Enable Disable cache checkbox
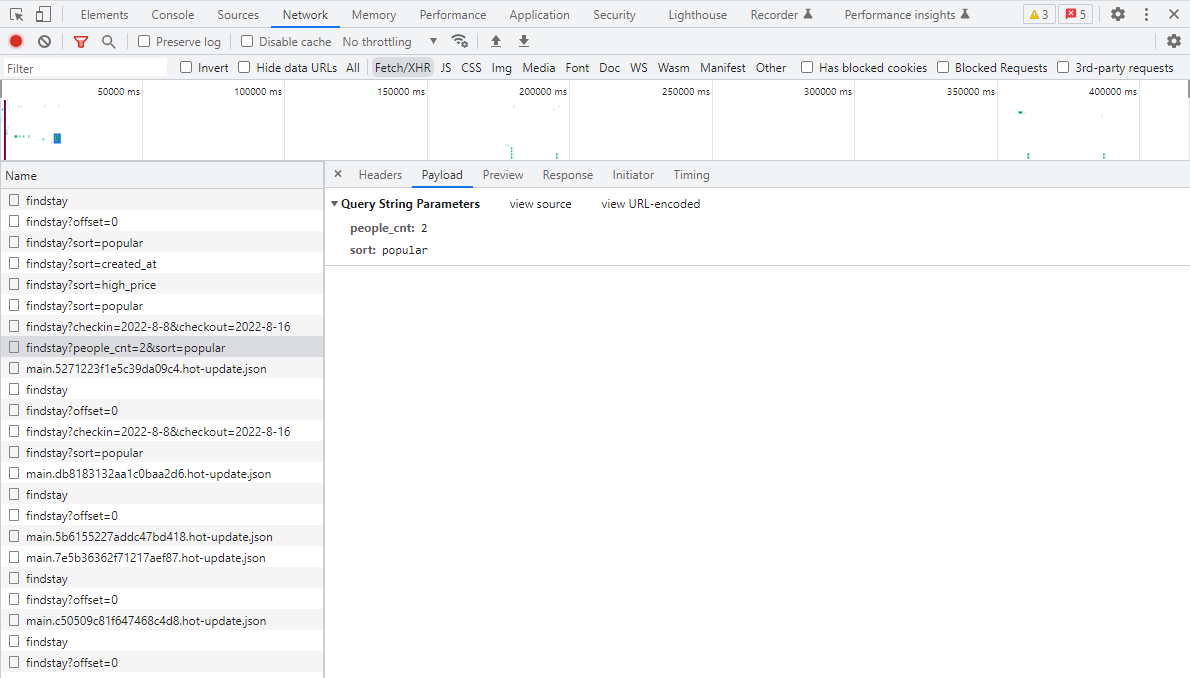This screenshot has width=1190, height=678. [247, 42]
